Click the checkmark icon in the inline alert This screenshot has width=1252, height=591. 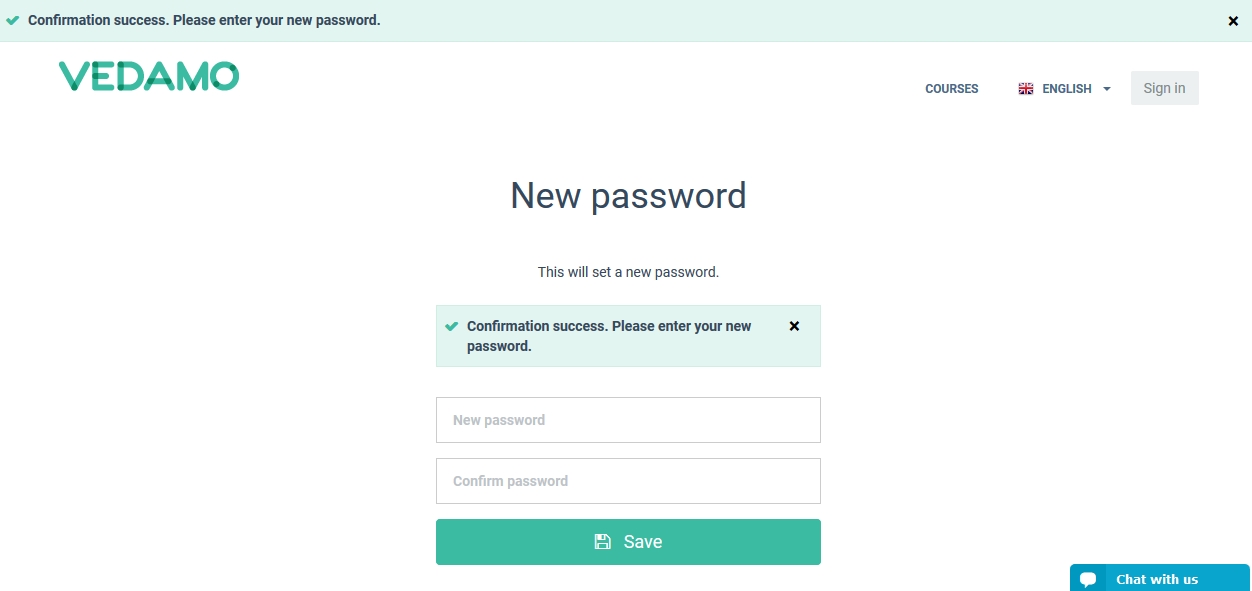[452, 326]
